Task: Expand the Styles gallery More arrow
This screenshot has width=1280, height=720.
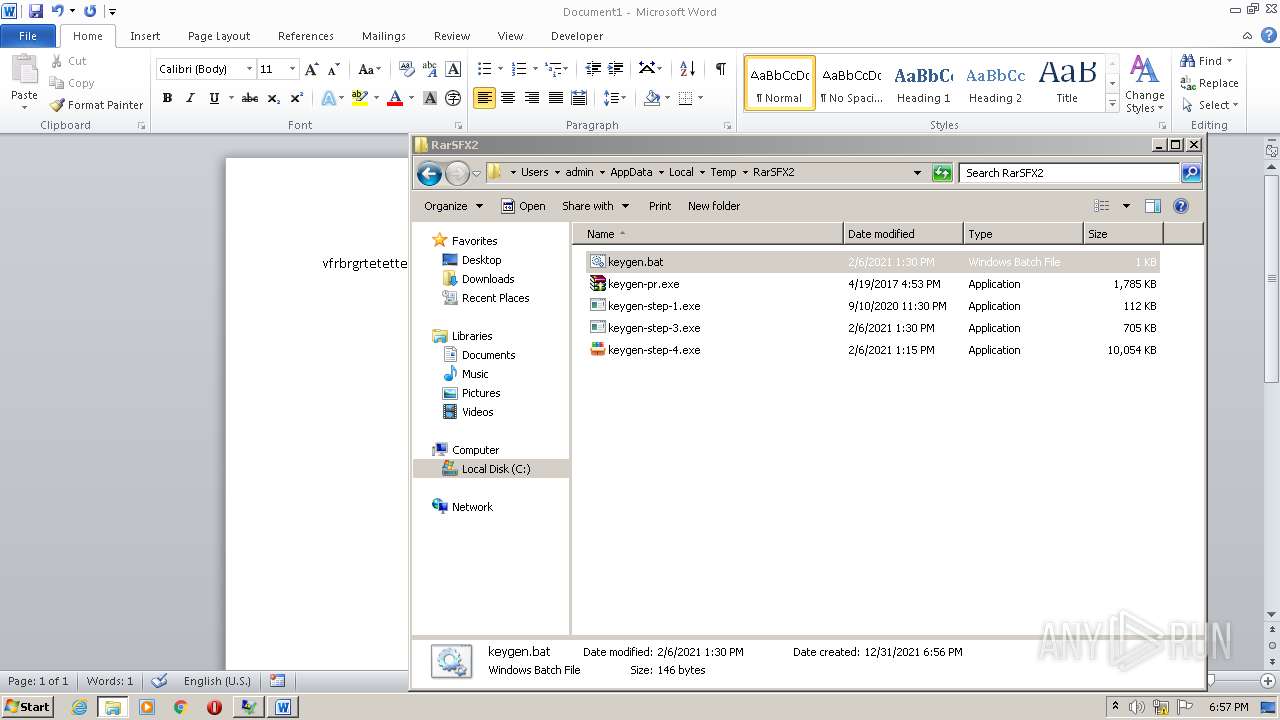Action: pos(1112,104)
